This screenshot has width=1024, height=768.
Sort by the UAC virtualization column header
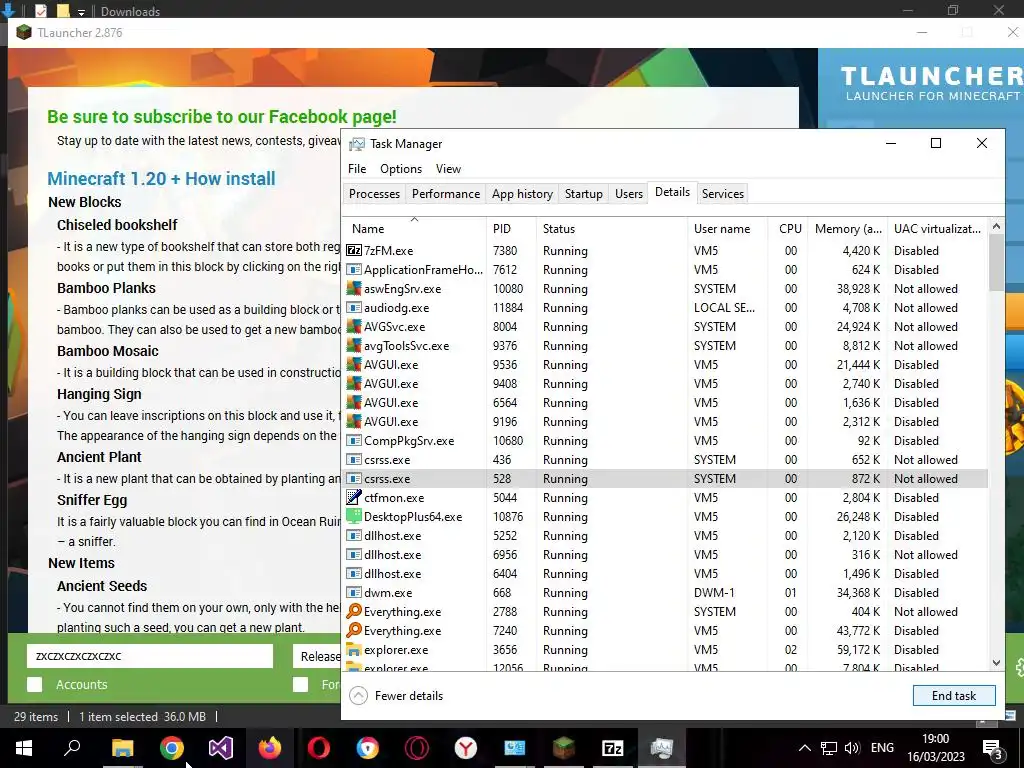(937, 229)
